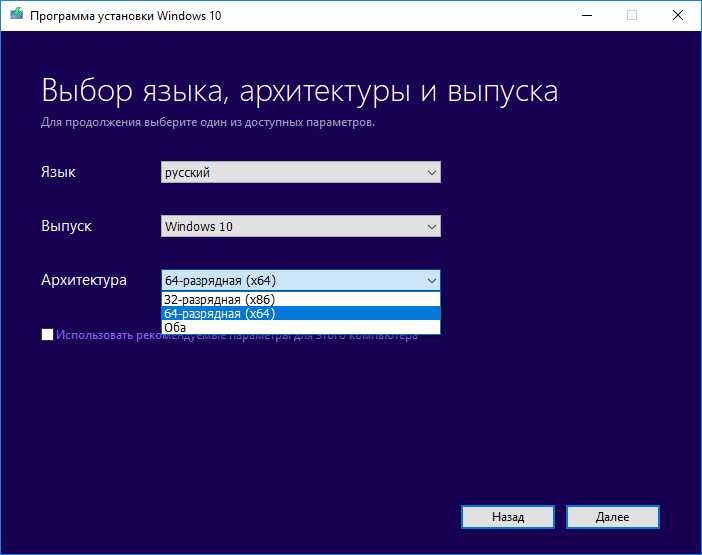
Task: Click the 'Для продолжения выберите' subtitle text
Action: coord(208,122)
